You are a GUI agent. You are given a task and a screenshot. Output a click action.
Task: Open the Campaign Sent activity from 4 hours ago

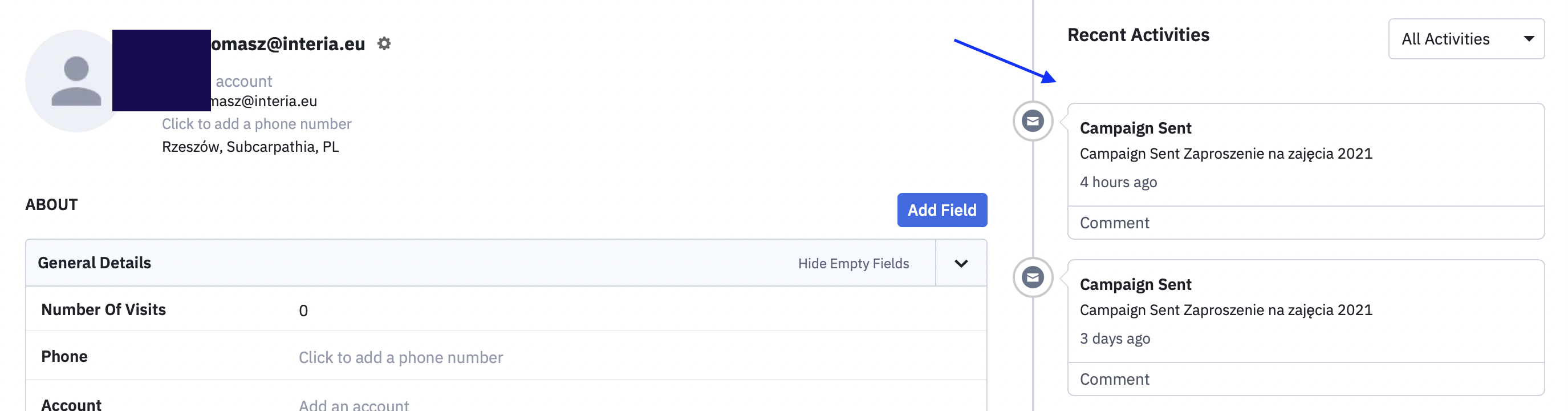(x=1225, y=154)
